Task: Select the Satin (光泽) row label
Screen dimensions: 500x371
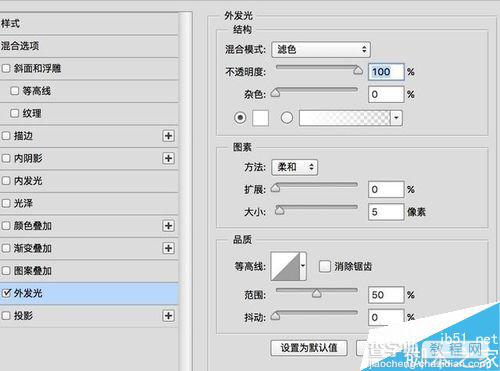Action: (x=23, y=203)
